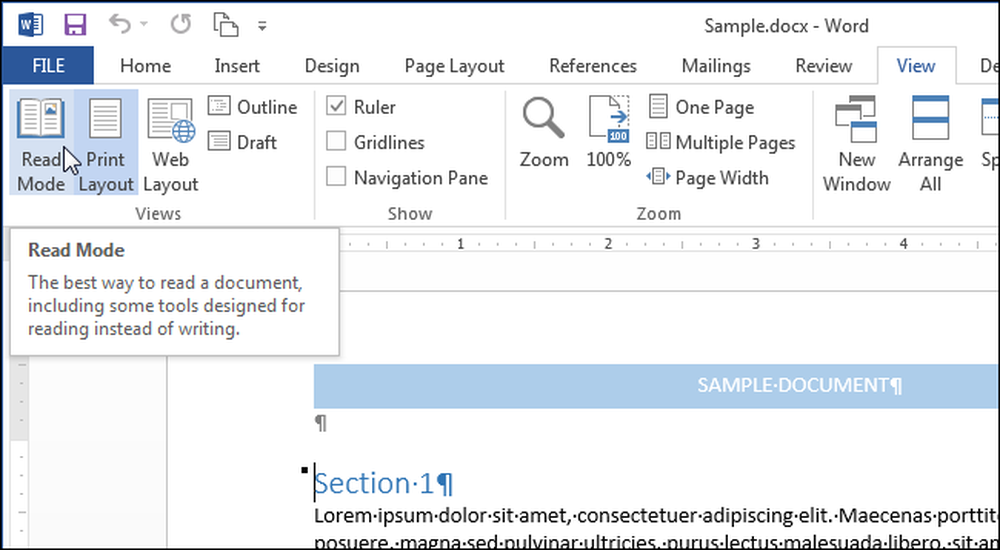Switch to the Insert tab
1000x550 pixels.
(x=237, y=66)
